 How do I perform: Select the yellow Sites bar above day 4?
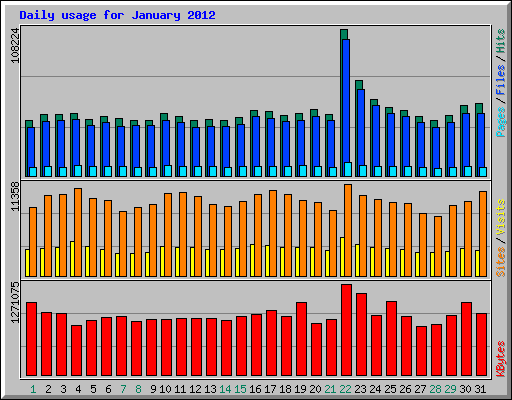[72, 259]
